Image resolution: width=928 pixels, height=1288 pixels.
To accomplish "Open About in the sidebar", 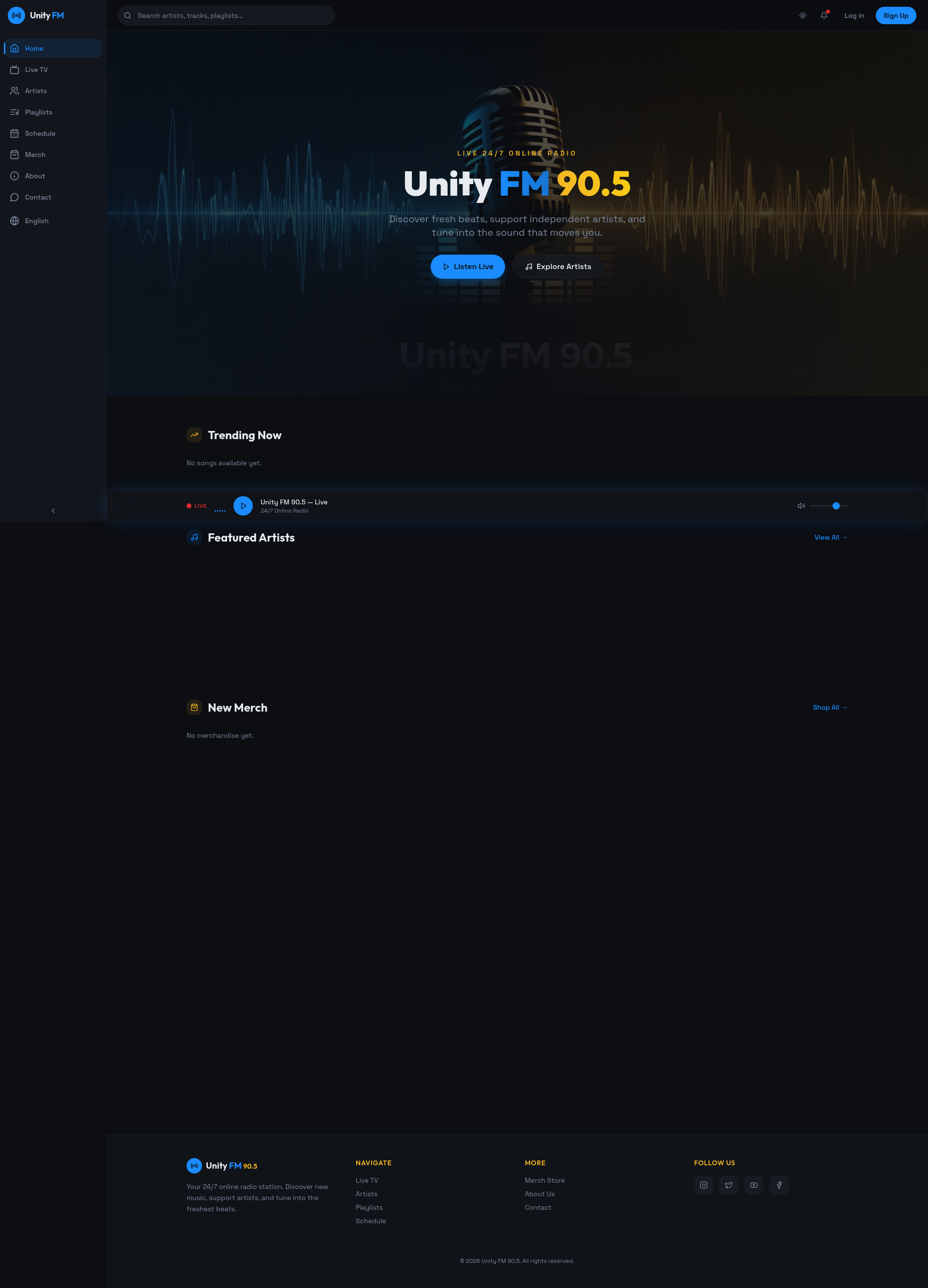I will point(53,176).
